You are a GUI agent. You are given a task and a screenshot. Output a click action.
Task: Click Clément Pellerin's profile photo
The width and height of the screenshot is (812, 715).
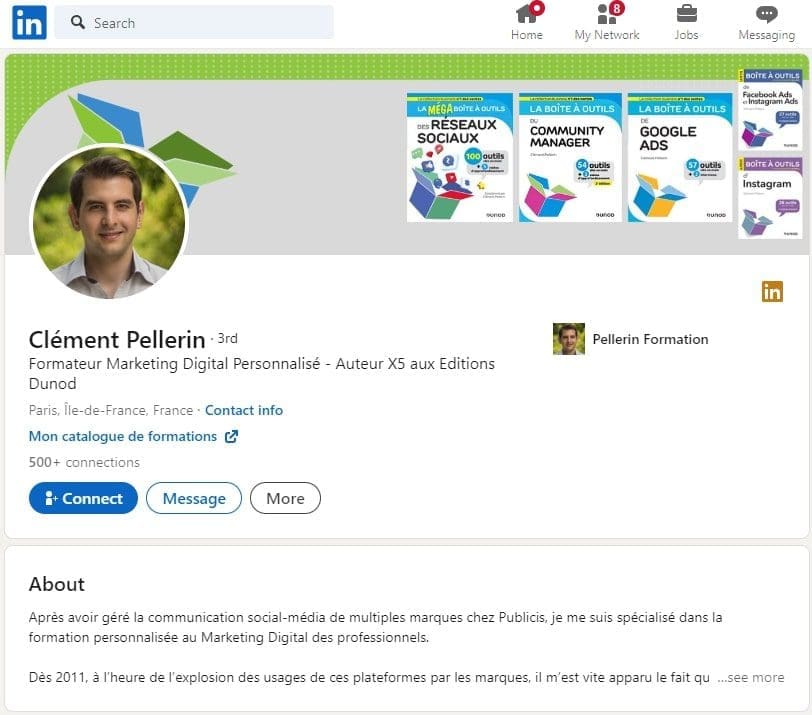click(x=109, y=223)
